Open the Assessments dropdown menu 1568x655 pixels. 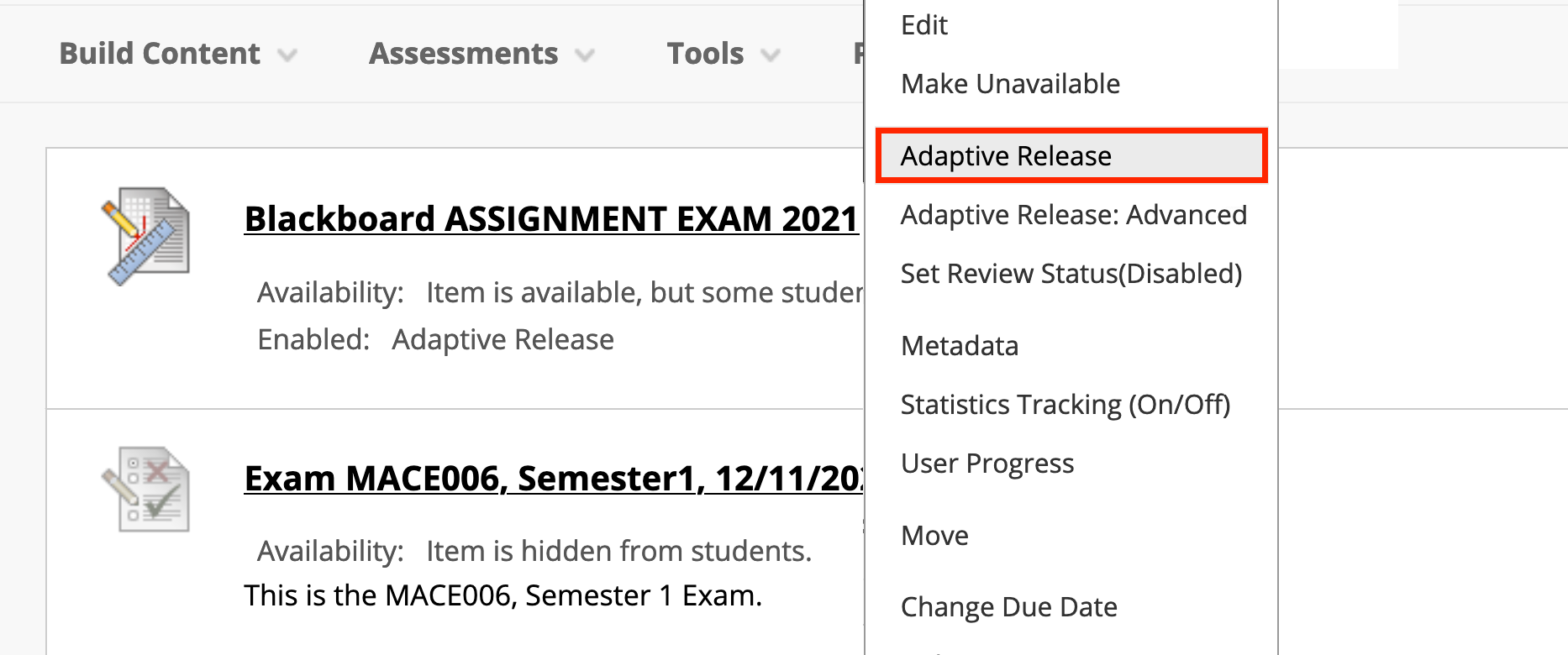[463, 54]
